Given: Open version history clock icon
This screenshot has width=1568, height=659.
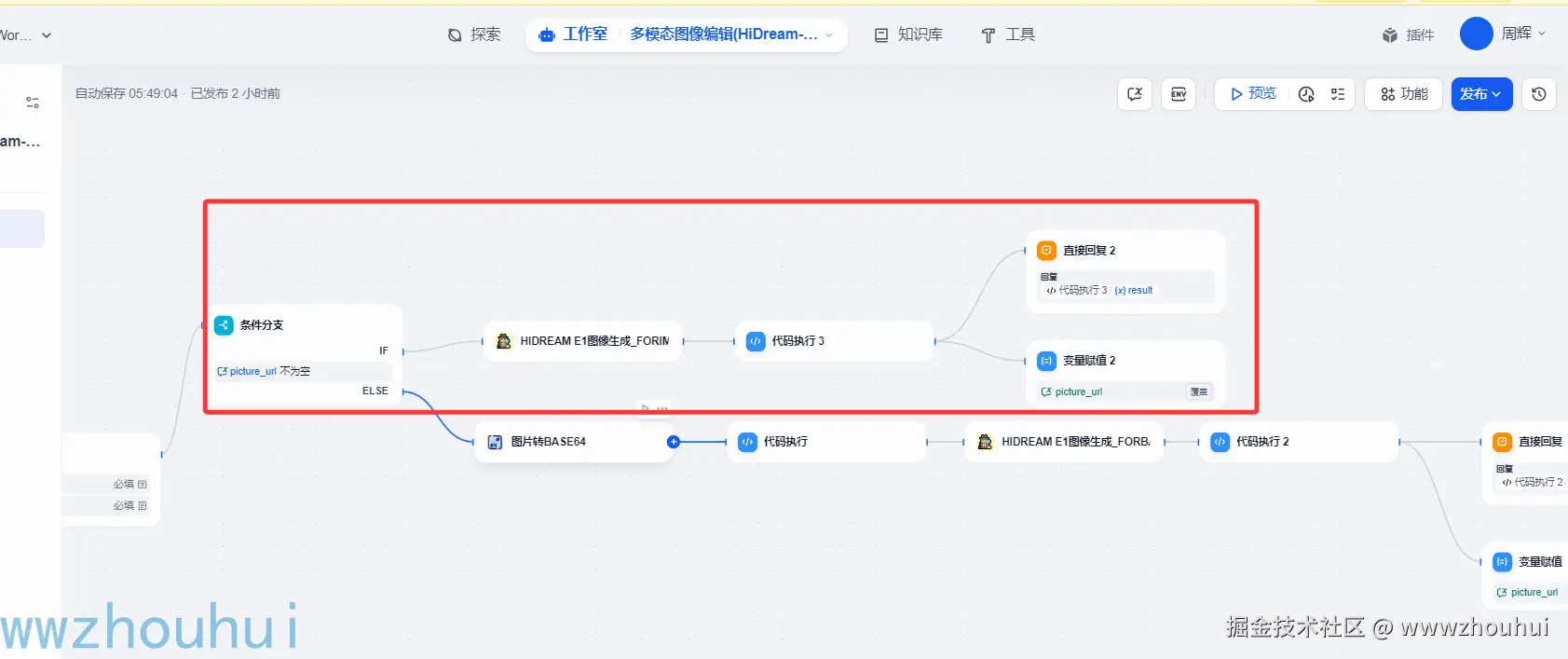Looking at the screenshot, I should point(1539,94).
